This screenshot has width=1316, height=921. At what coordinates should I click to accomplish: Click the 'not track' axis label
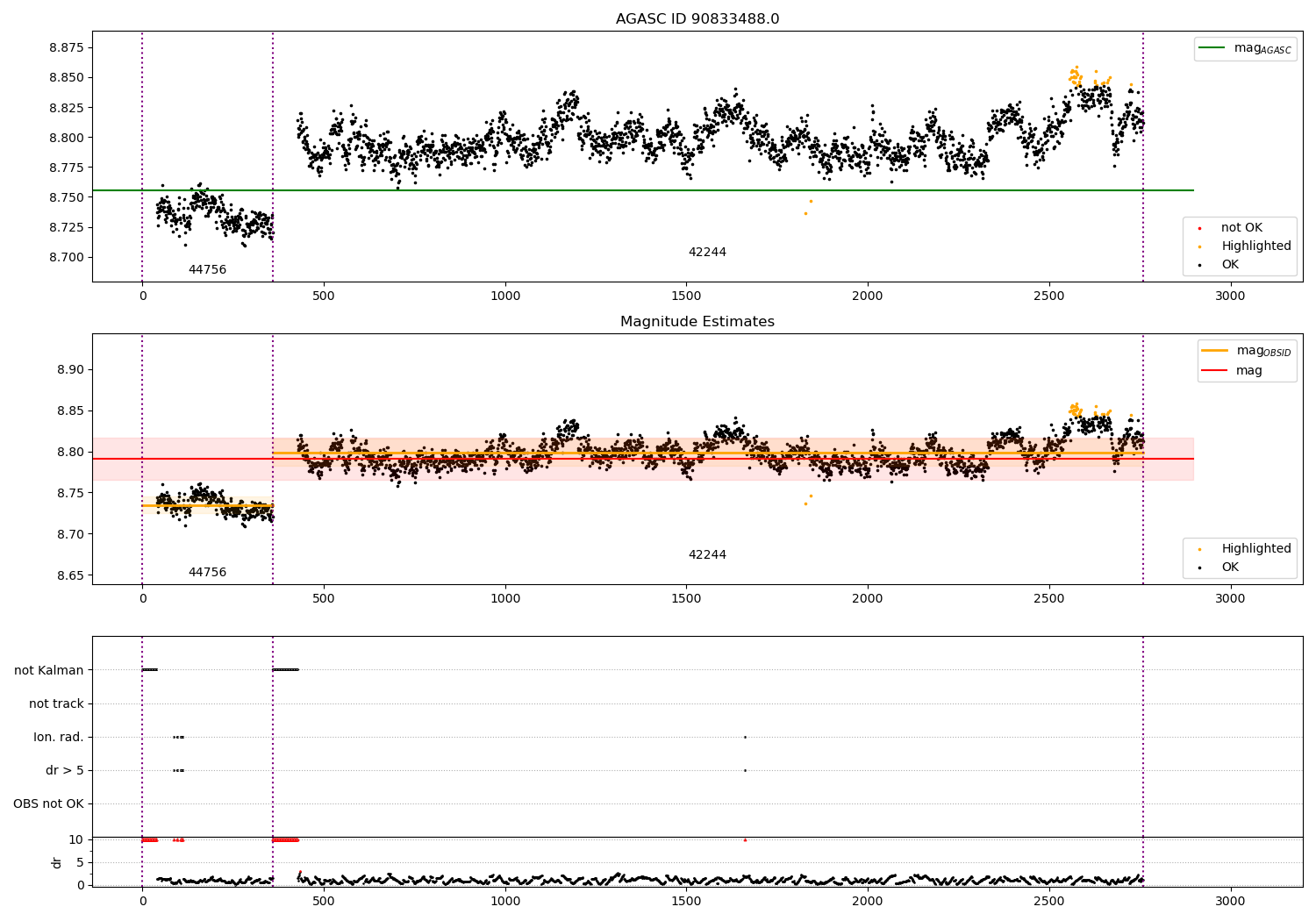click(56, 704)
